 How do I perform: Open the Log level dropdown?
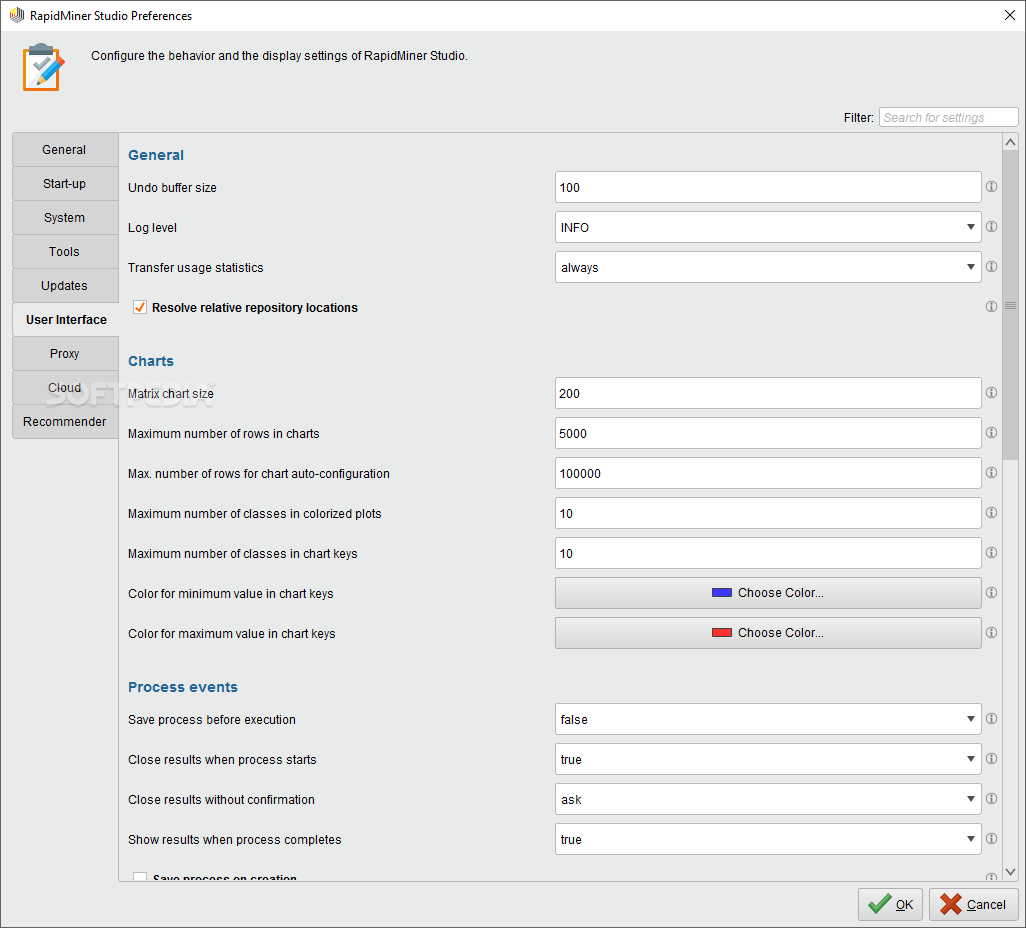[768, 227]
